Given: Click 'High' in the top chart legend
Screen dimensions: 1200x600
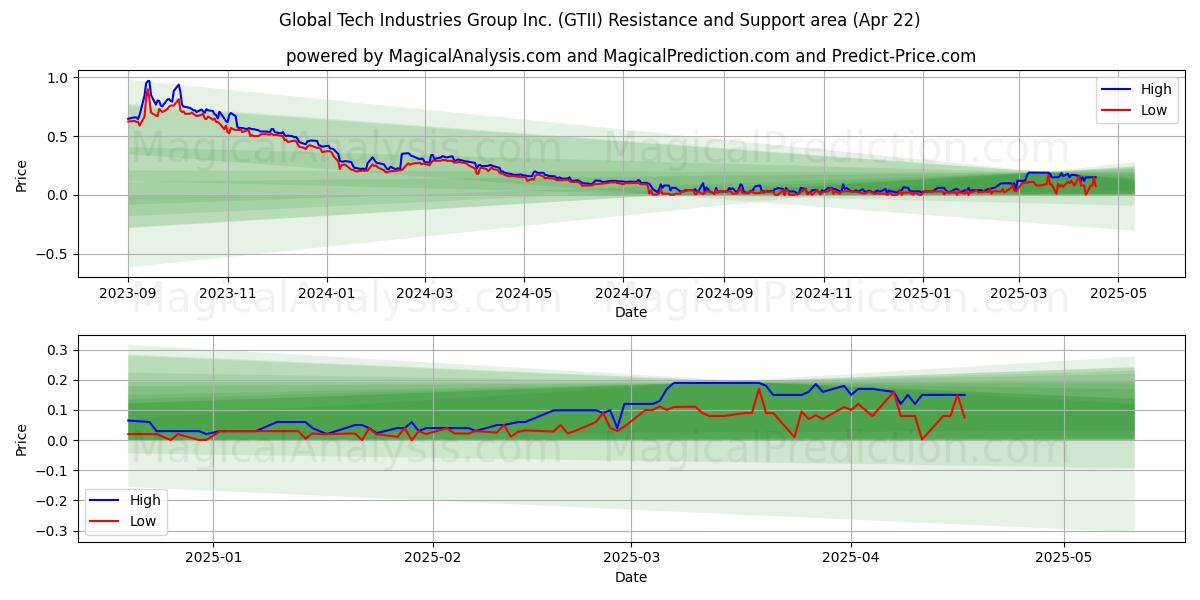Looking at the screenshot, I should coord(1156,89).
